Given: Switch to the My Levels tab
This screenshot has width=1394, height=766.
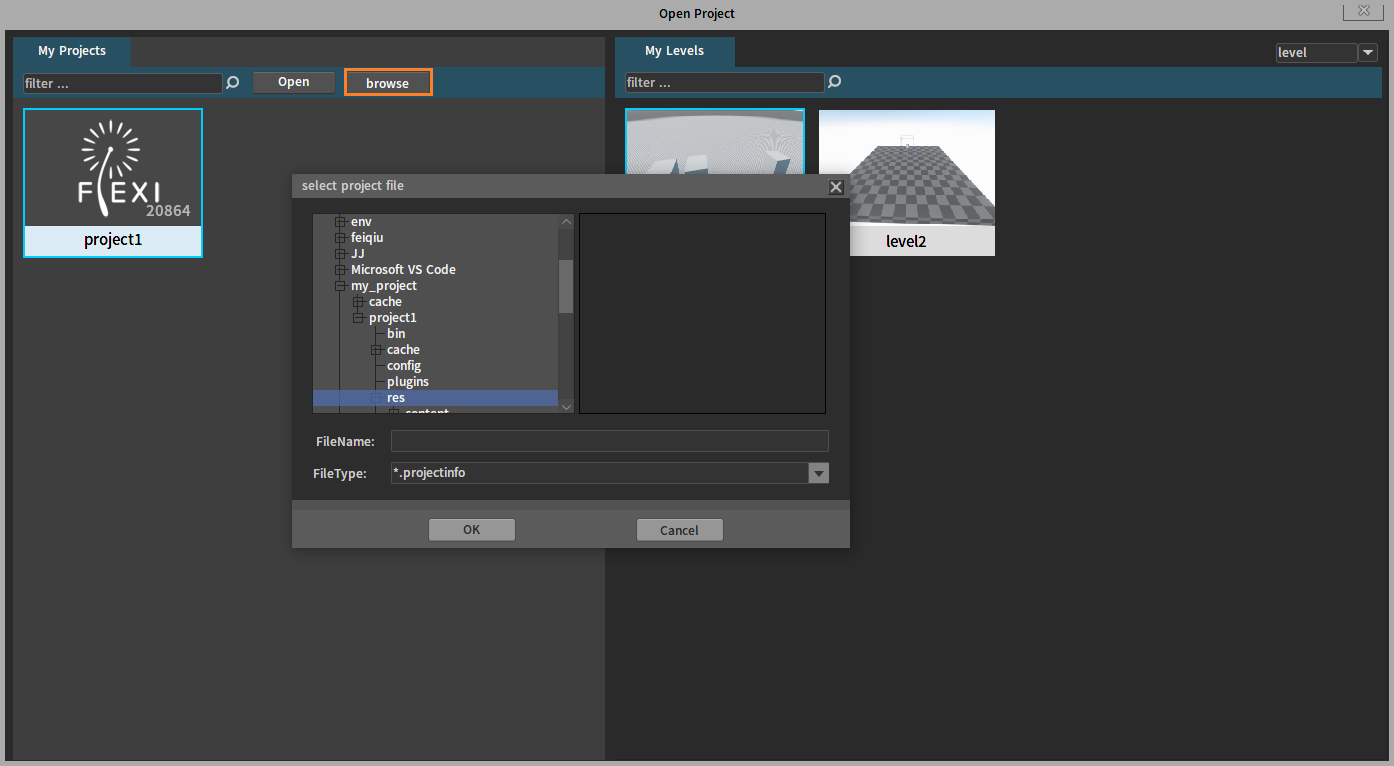Looking at the screenshot, I should (x=674, y=51).
